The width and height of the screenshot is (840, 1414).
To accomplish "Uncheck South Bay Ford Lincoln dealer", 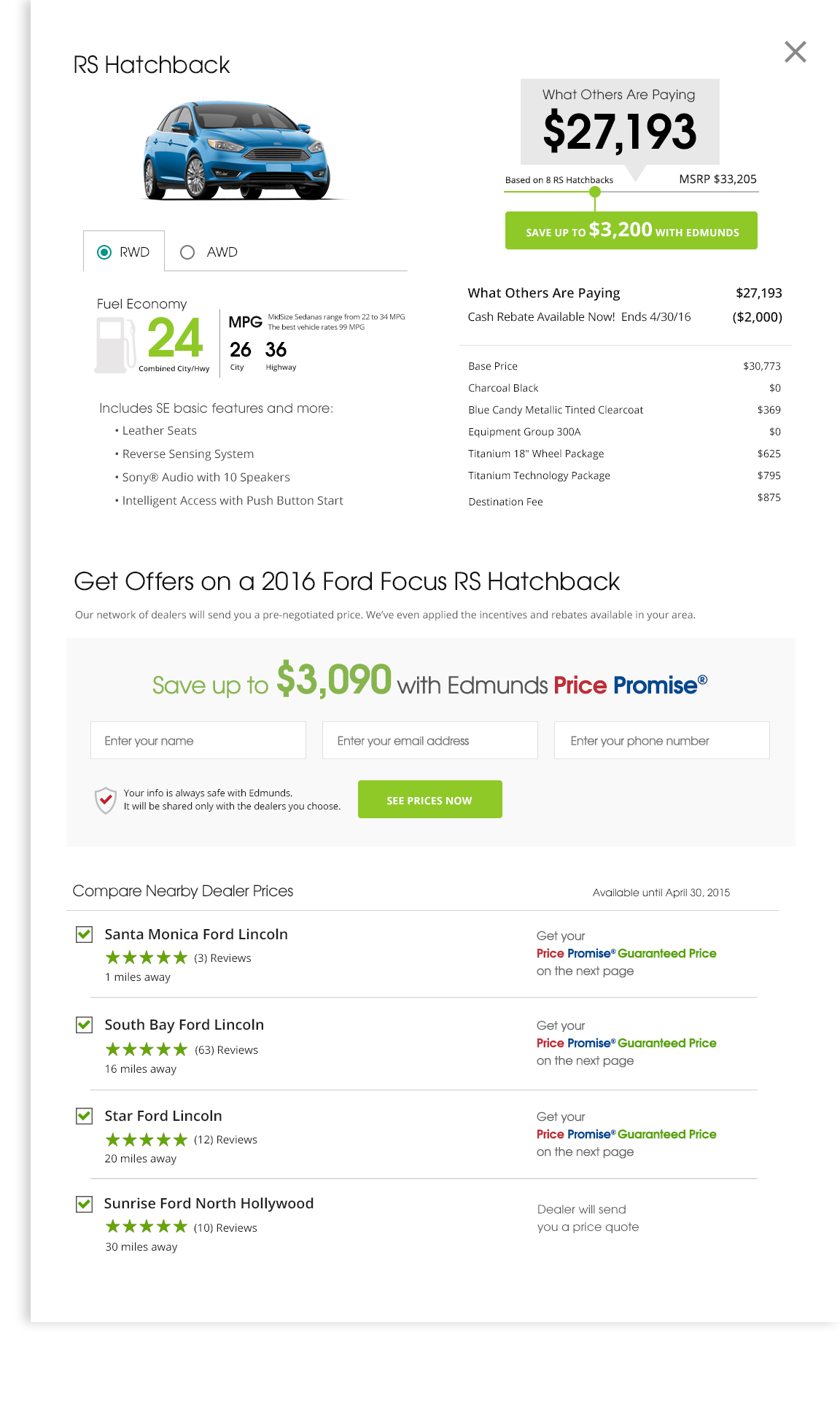I will click(x=85, y=1025).
